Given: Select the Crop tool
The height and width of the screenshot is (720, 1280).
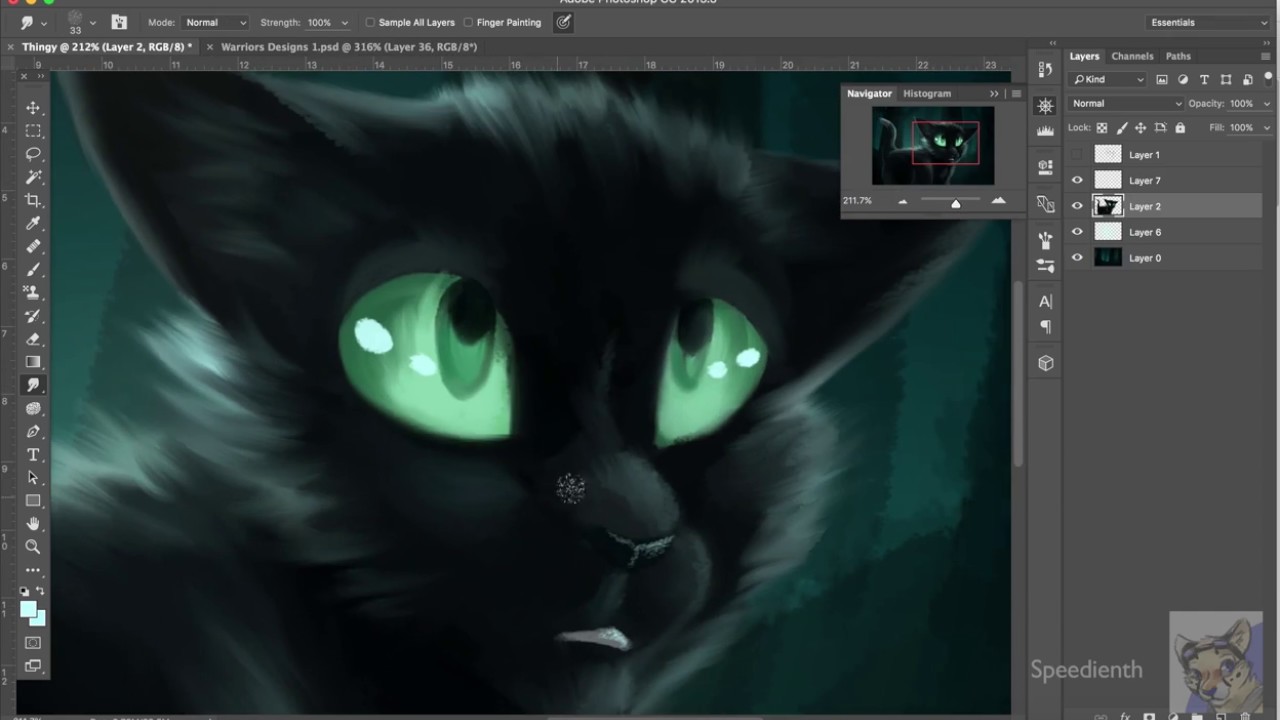Looking at the screenshot, I should (x=33, y=200).
